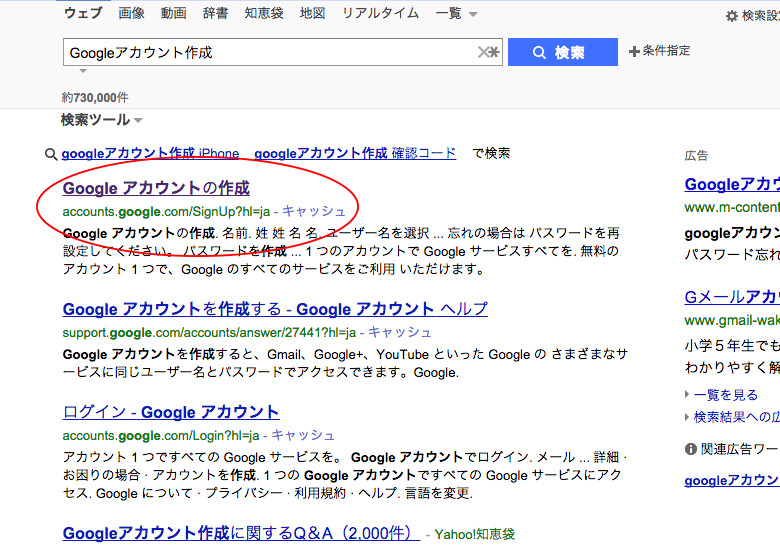Switch to the 画像 tab
This screenshot has width=780, height=545.
[131, 12]
